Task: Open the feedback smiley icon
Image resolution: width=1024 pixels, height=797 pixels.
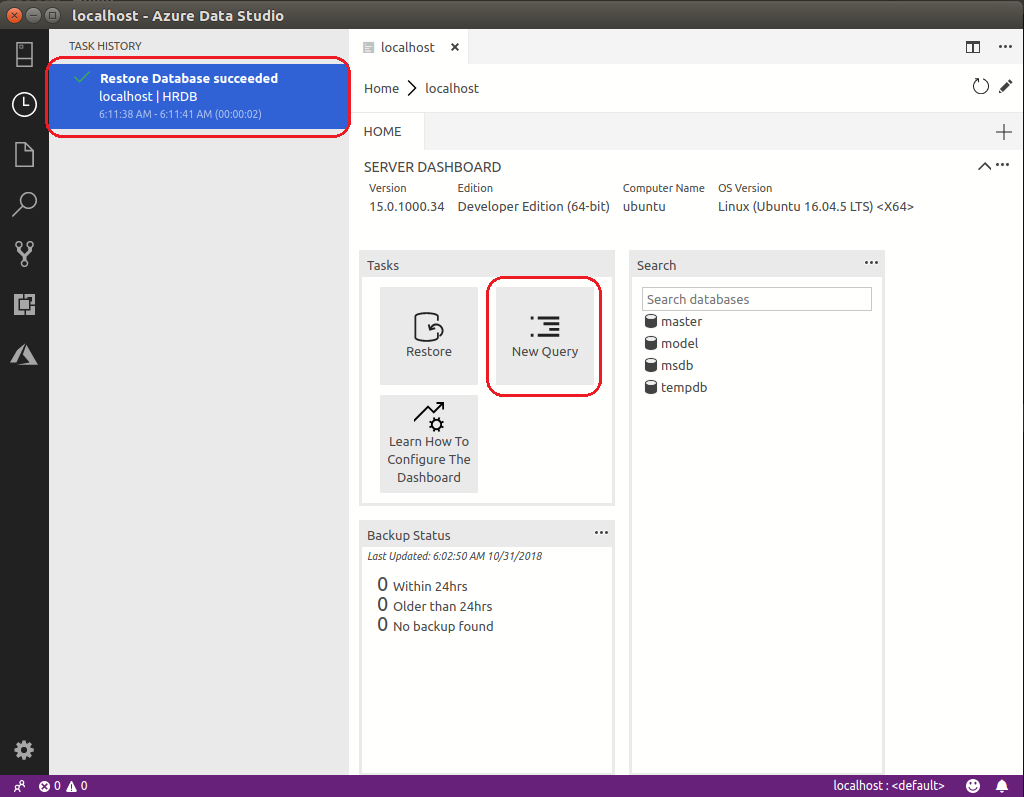Action: tap(973, 785)
